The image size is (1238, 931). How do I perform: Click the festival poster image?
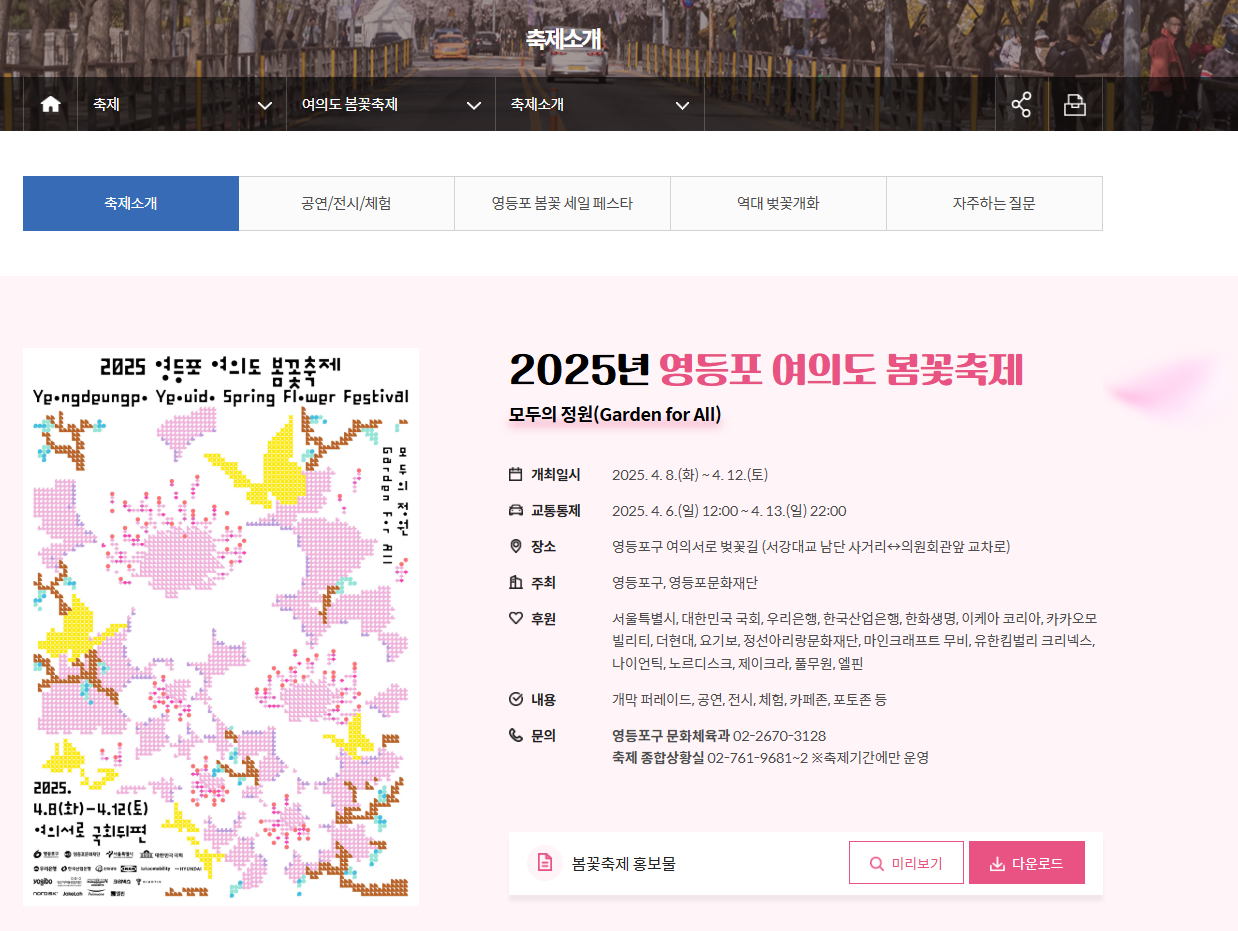(x=221, y=626)
